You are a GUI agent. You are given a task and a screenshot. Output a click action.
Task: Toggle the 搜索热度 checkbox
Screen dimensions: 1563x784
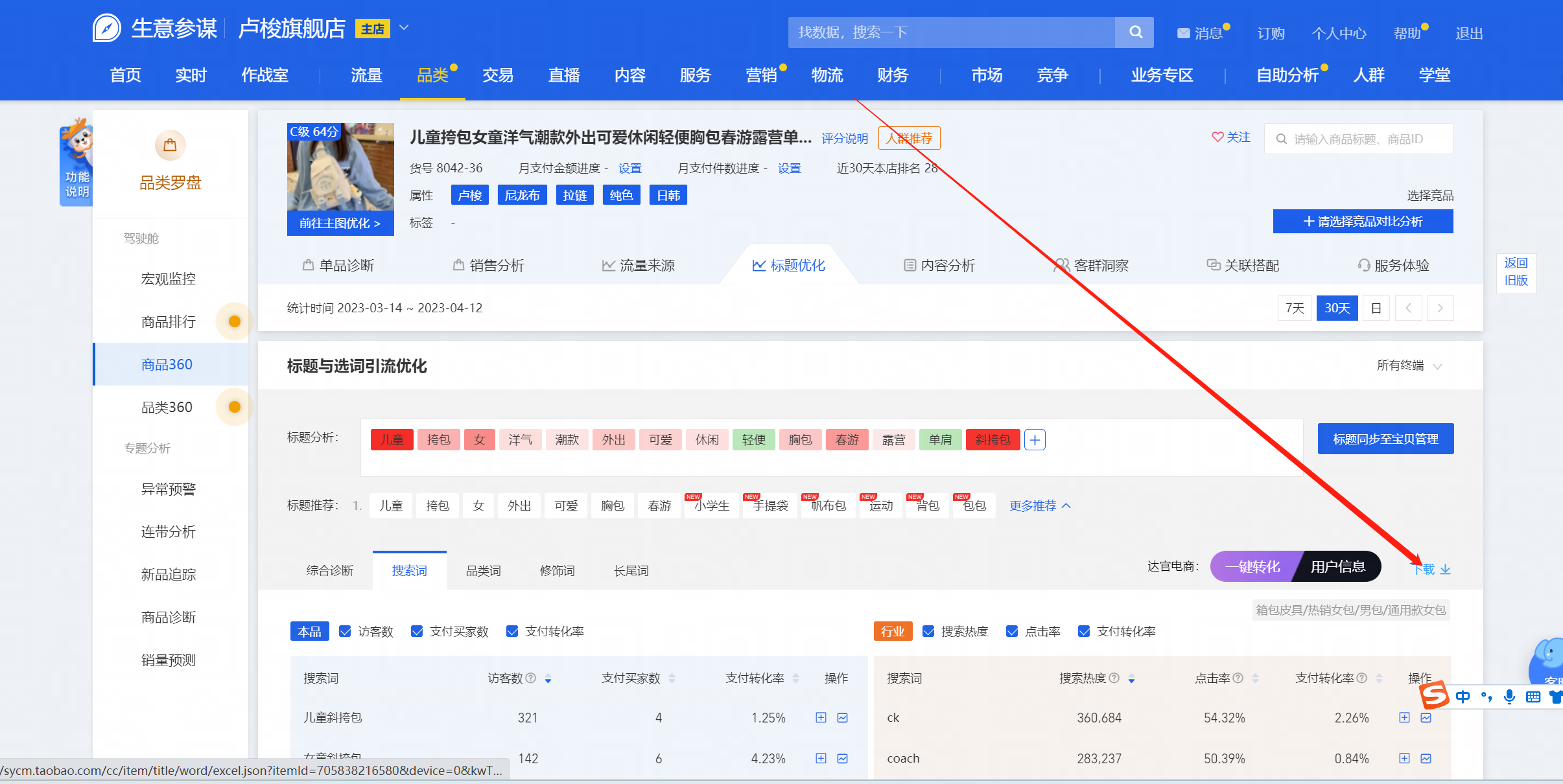pos(928,631)
